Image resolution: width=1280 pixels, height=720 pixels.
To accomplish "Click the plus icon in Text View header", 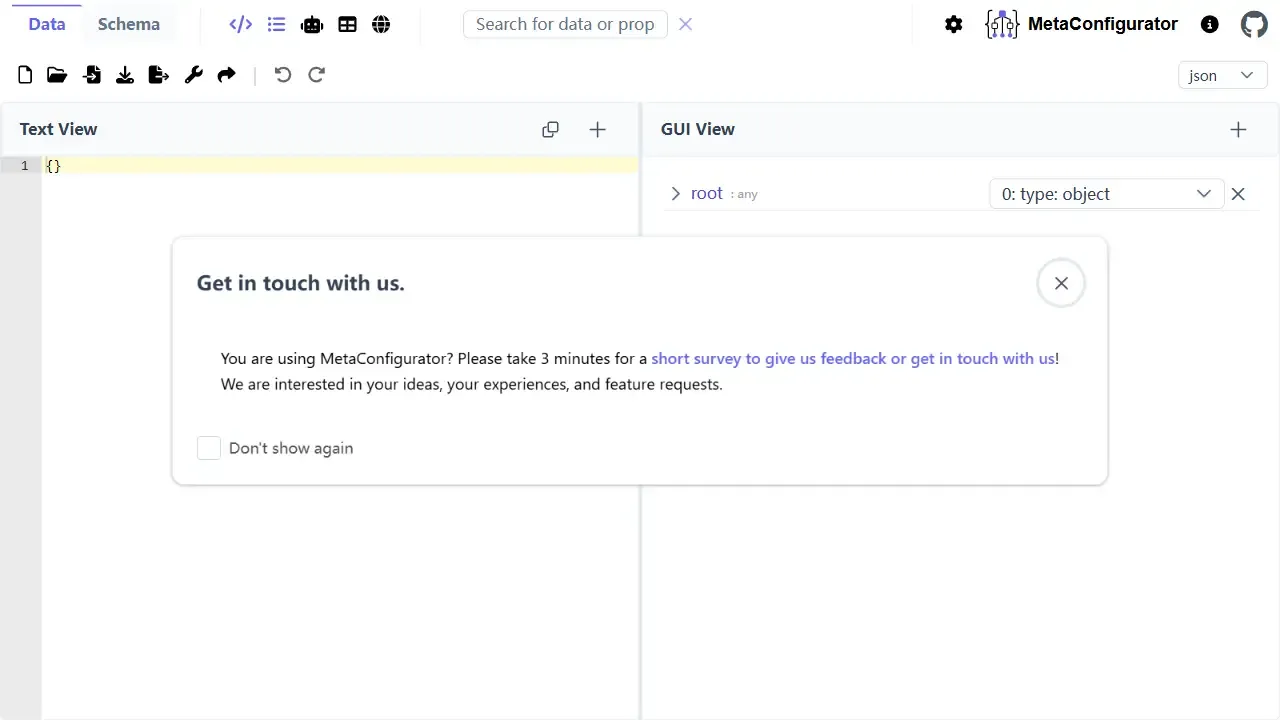I will [x=598, y=129].
